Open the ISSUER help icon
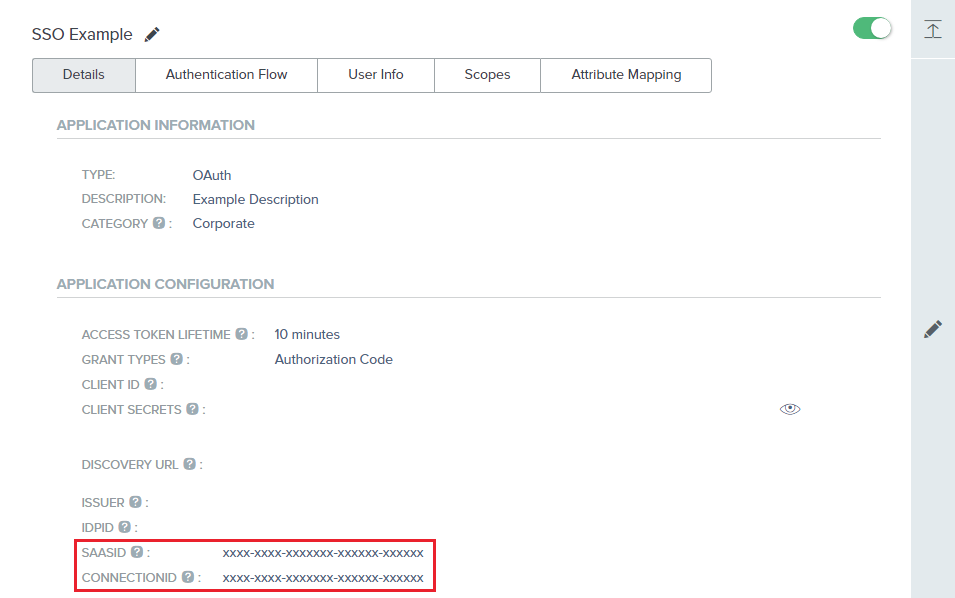Image resolution: width=955 pixels, height=598 pixels. tap(135, 502)
